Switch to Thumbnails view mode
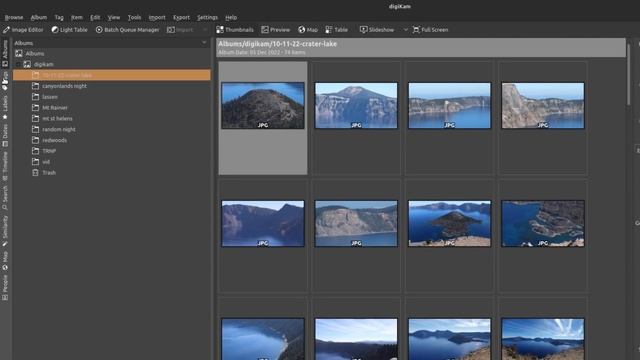Screen dimensions: 640x360 (235, 30)
